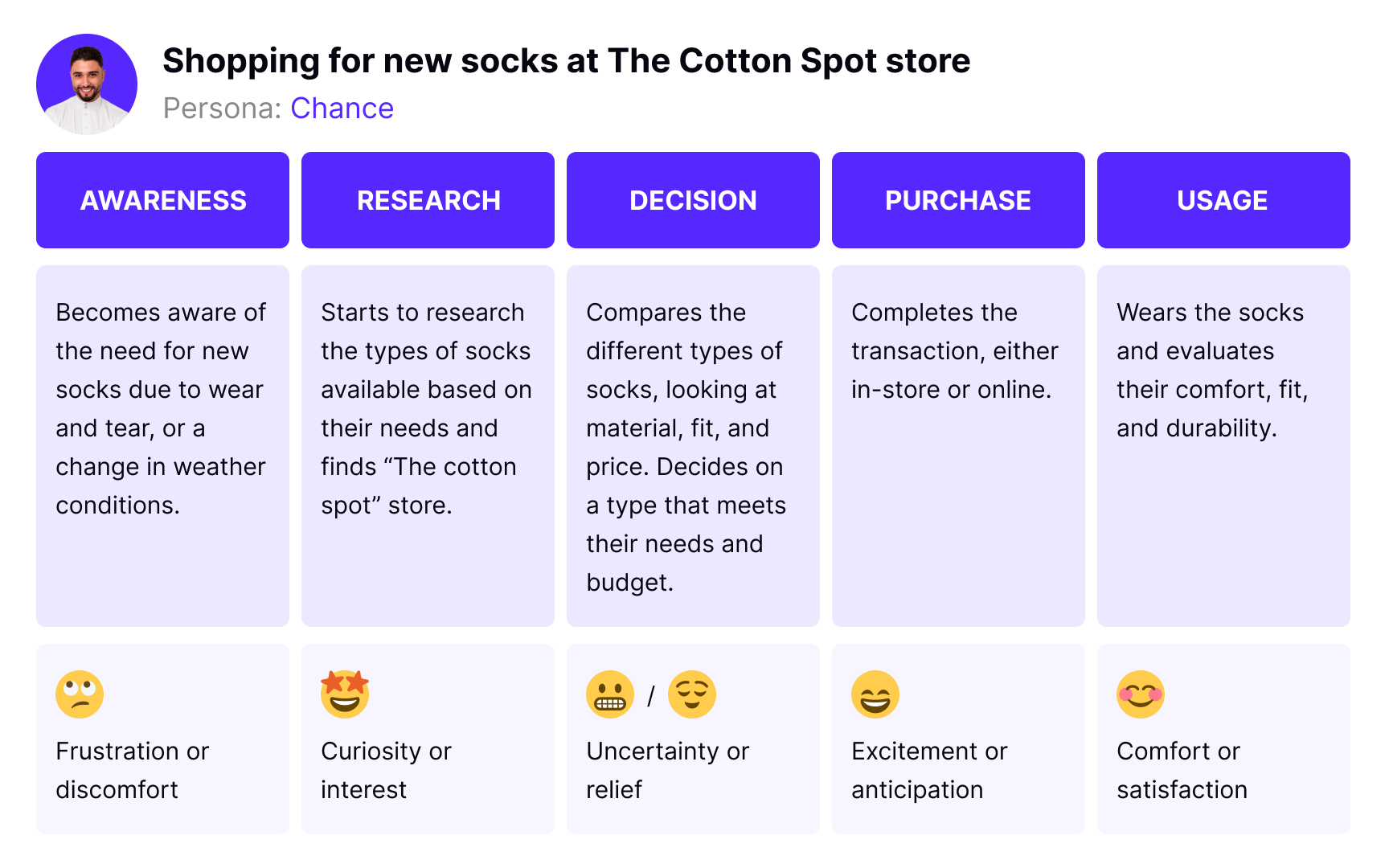The image size is (1389, 868).
Task: Click the Usage card about wearing socks
Action: pos(1223,446)
